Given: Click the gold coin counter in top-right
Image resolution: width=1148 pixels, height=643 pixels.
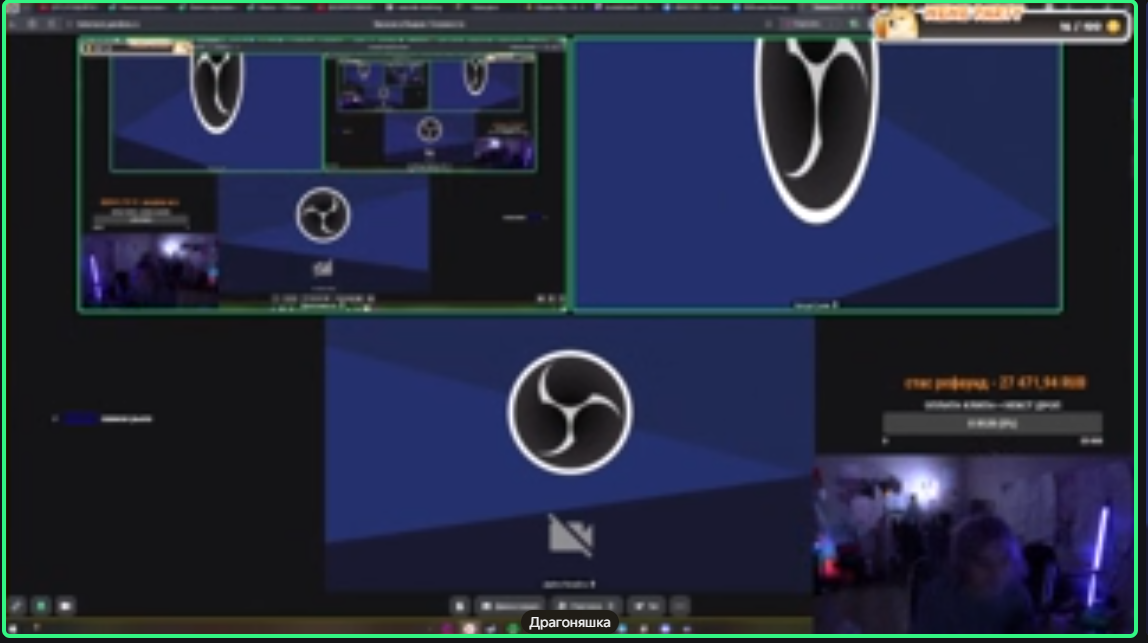Looking at the screenshot, I should pos(1111,26).
